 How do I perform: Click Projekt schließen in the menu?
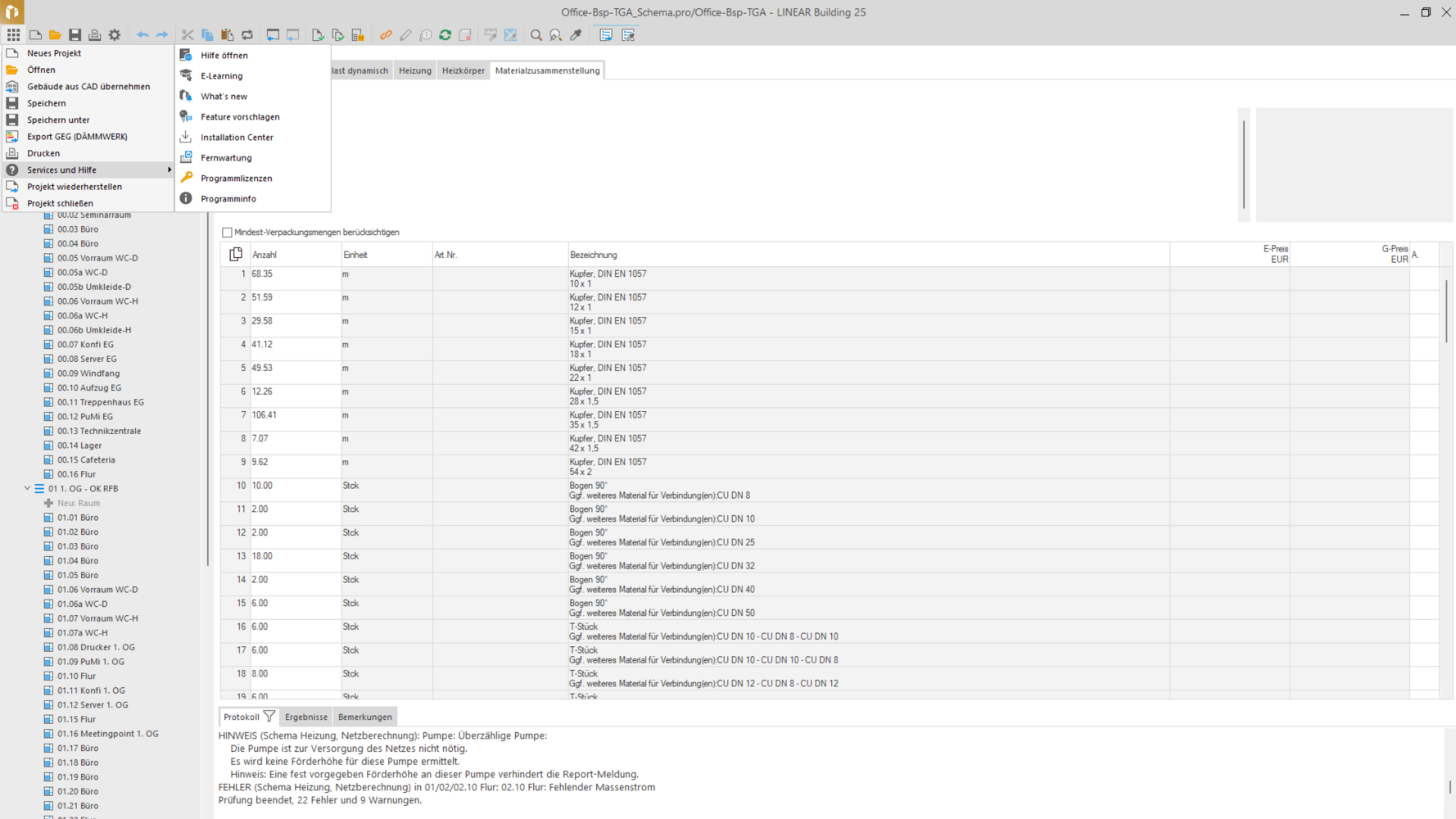point(88,203)
